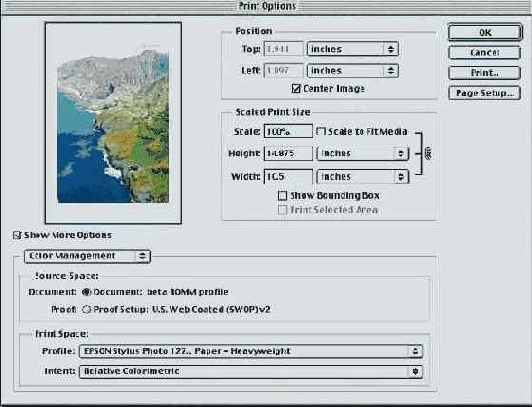The image size is (532, 407).
Task: Click the OK button
Action: pos(485,32)
